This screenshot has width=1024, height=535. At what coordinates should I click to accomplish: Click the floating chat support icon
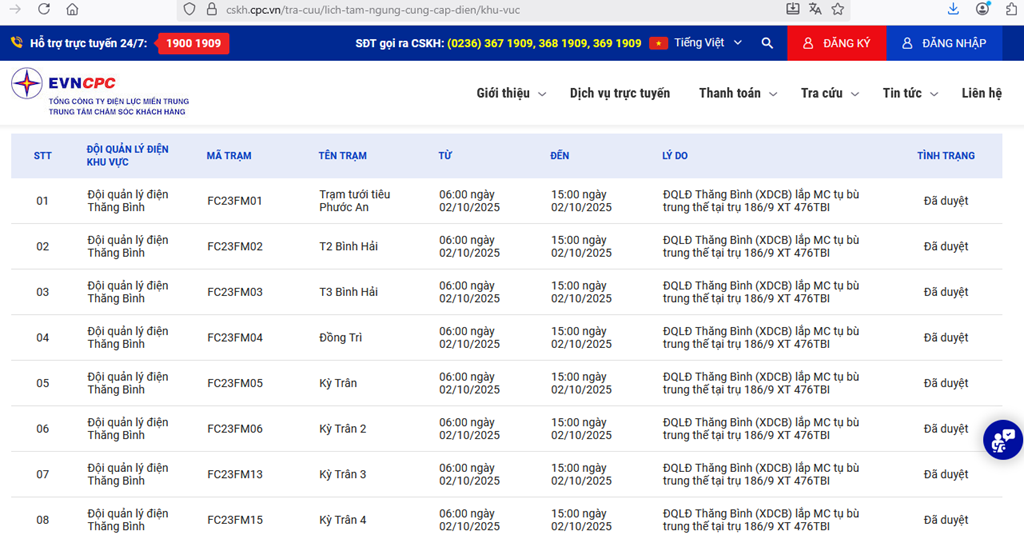(1002, 439)
